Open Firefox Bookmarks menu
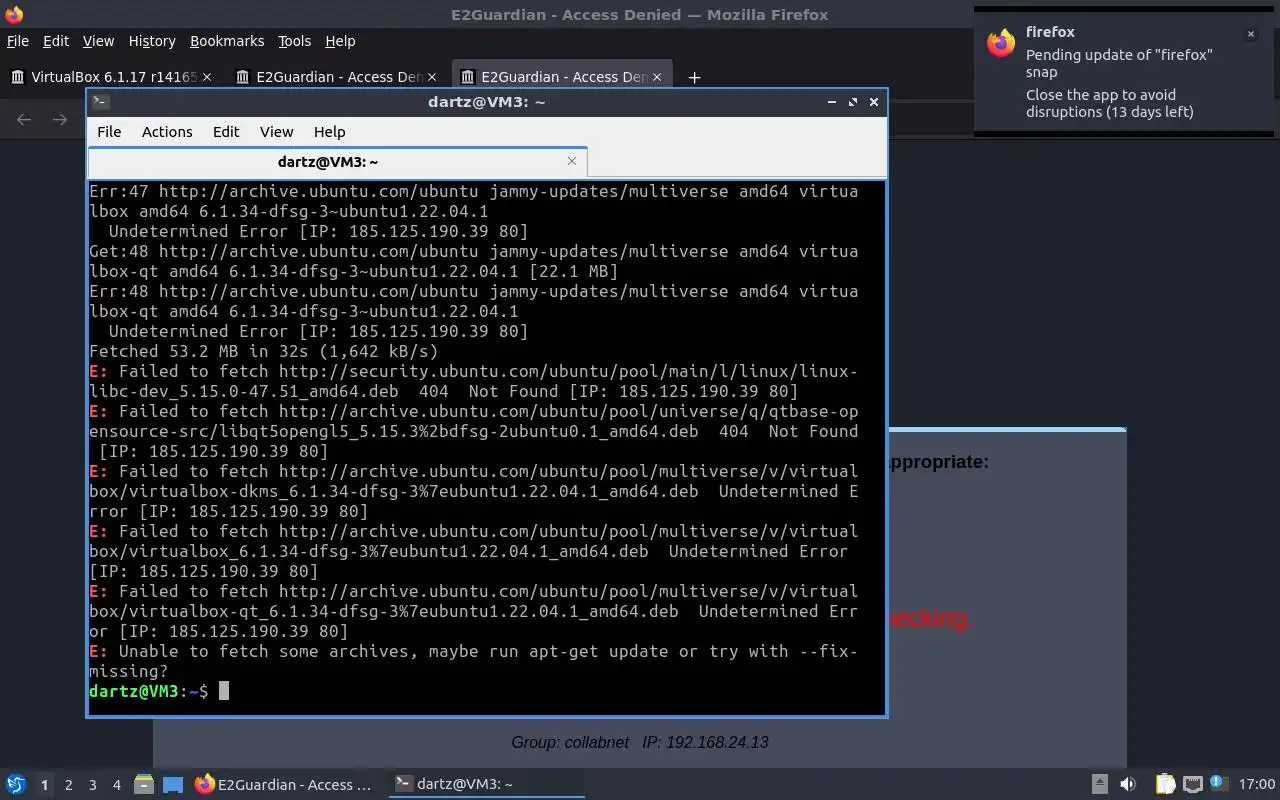The width and height of the screenshot is (1280, 800). coord(227,41)
